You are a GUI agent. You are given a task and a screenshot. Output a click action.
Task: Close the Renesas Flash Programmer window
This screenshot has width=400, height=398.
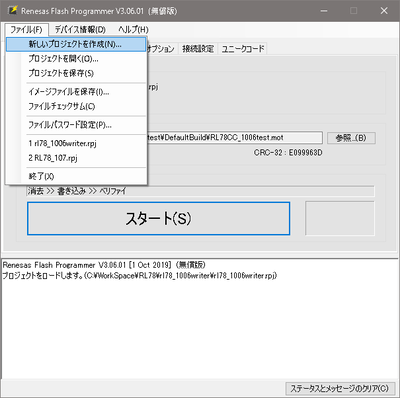384,11
